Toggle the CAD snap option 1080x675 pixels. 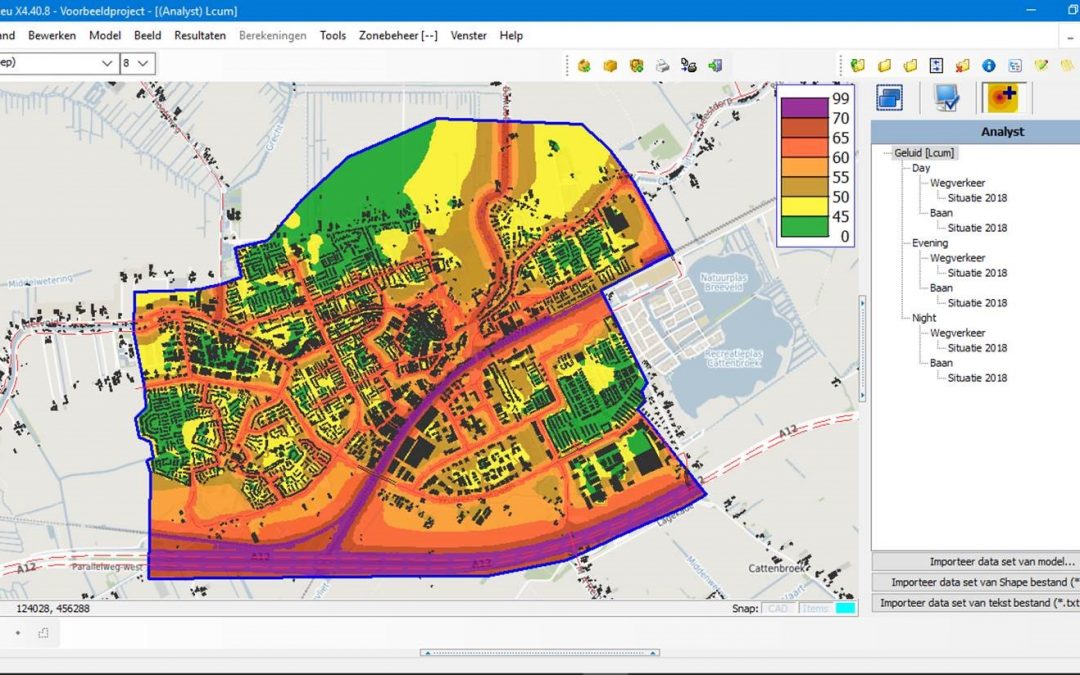click(778, 608)
